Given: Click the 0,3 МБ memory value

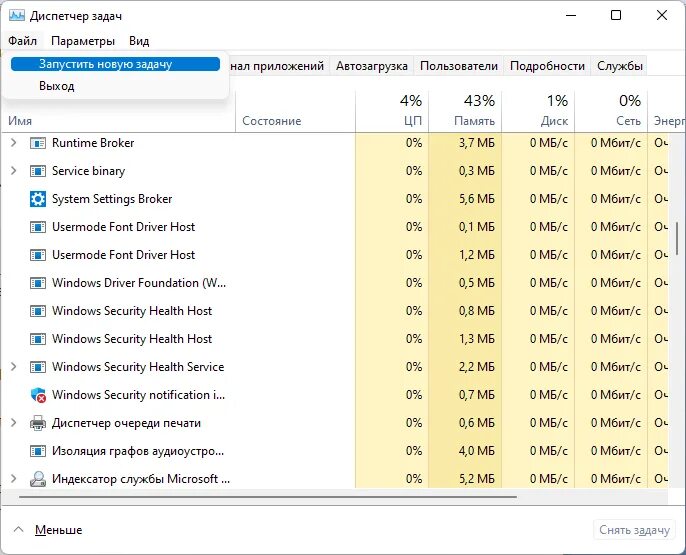Looking at the screenshot, I should [477, 171].
